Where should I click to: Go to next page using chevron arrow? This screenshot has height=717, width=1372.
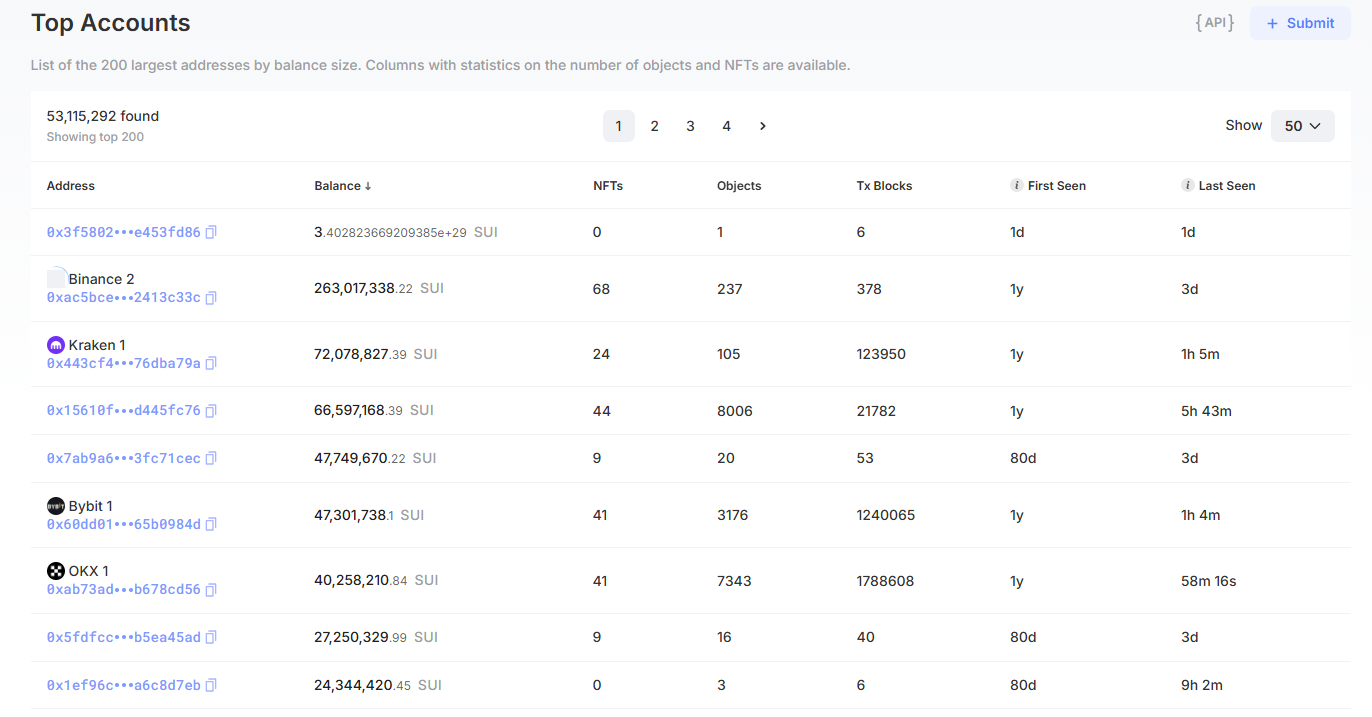[763, 126]
